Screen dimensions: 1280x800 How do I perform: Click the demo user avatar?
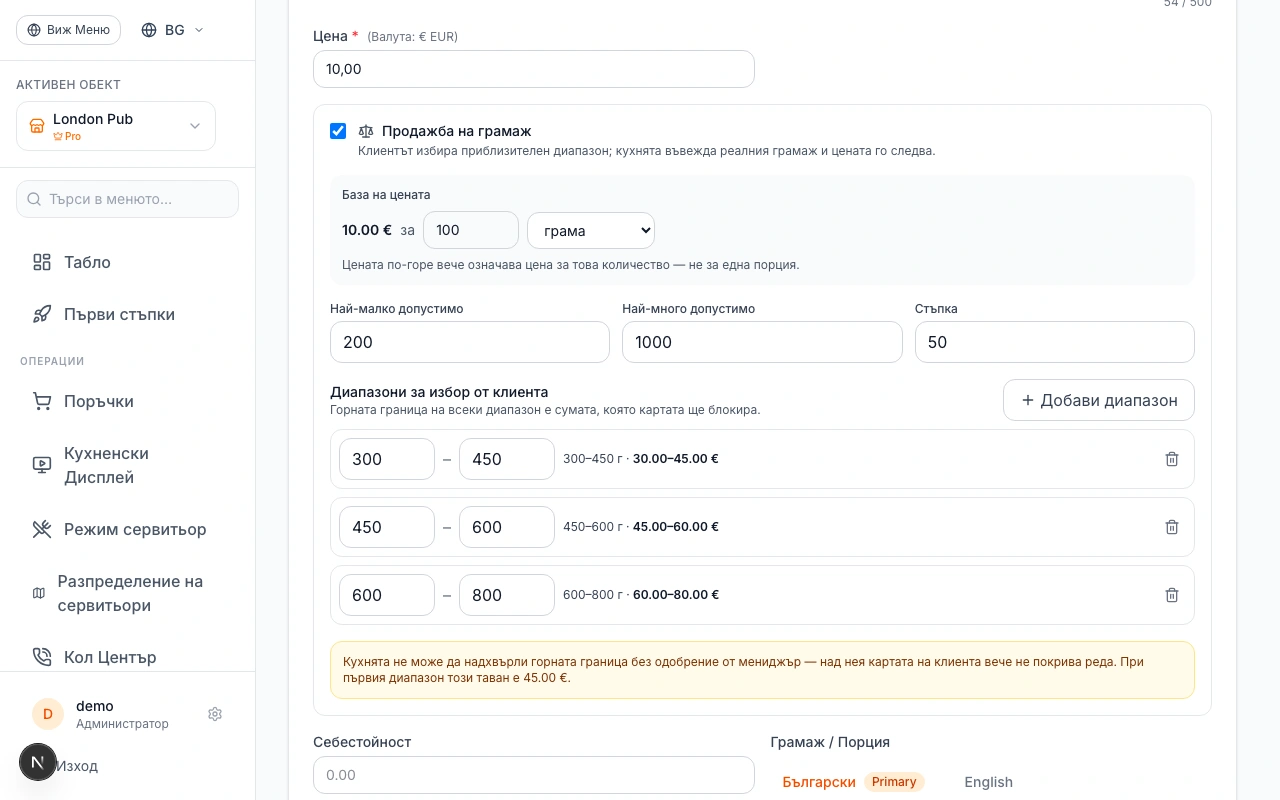pos(48,714)
